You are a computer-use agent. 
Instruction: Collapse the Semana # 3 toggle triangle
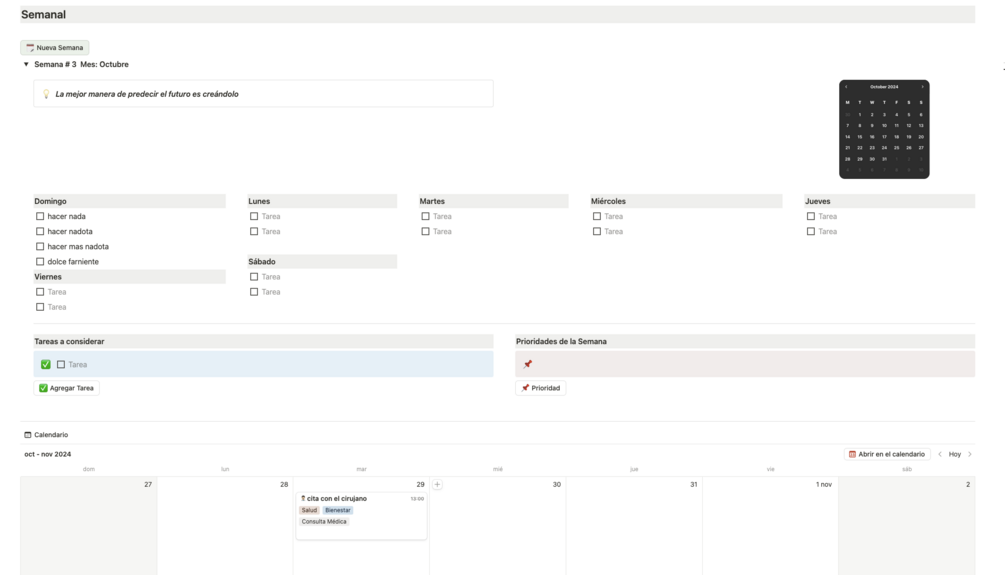point(26,64)
